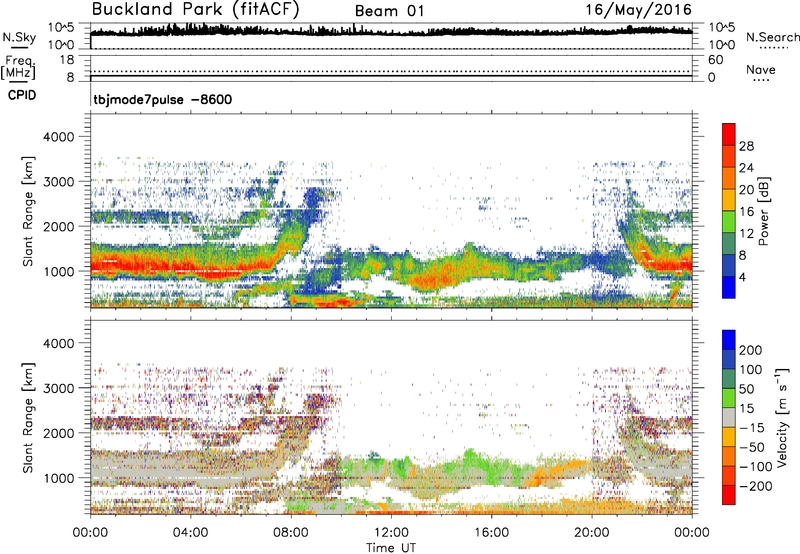The image size is (800, 554).
Task: Click the N.Search legend label
Action: (x=772, y=37)
